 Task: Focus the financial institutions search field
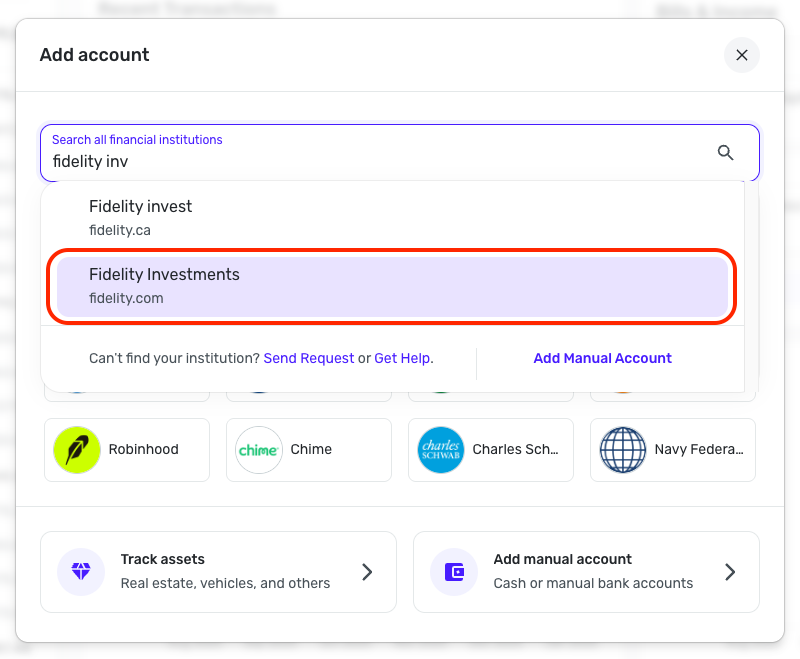[380, 160]
